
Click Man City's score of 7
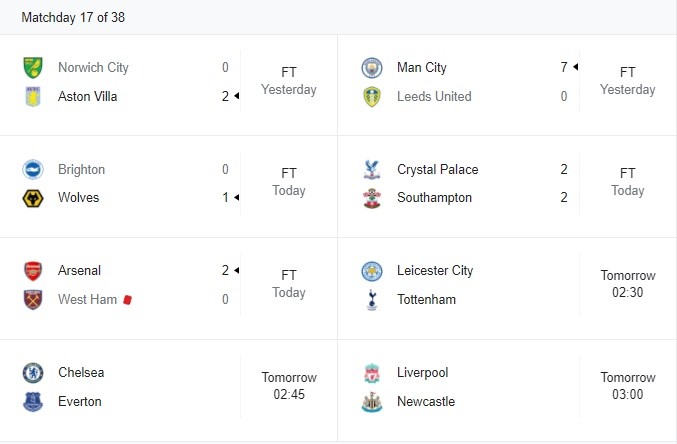564,67
